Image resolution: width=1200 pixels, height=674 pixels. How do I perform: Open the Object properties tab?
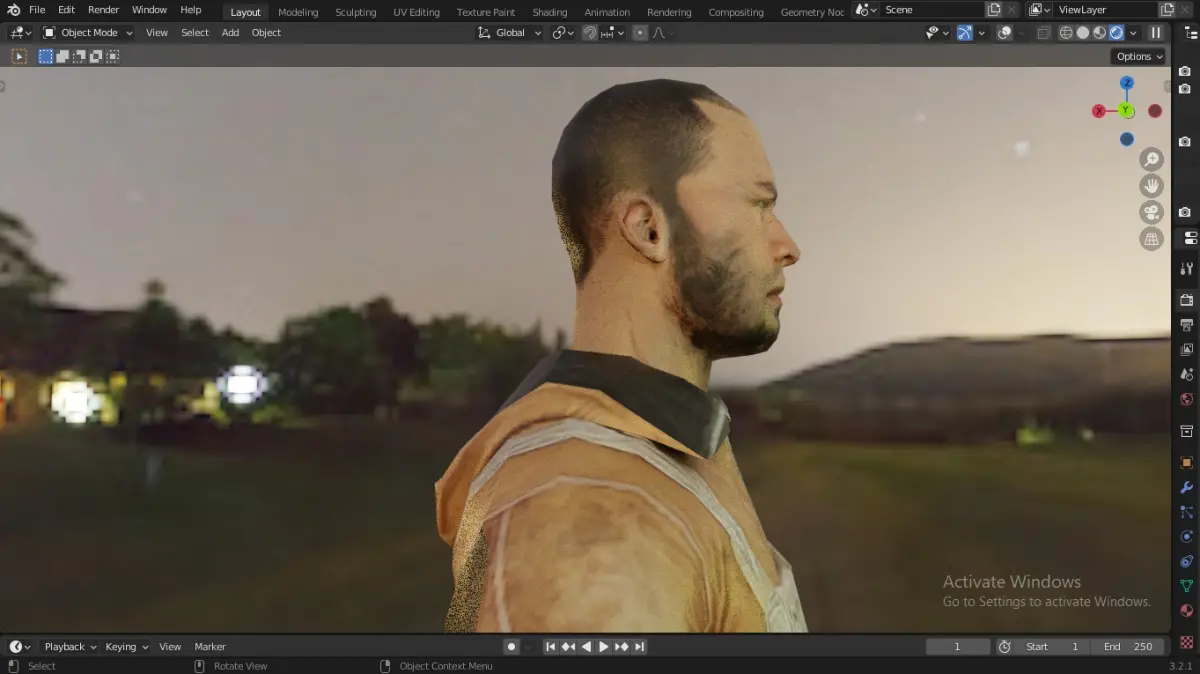tap(1187, 462)
